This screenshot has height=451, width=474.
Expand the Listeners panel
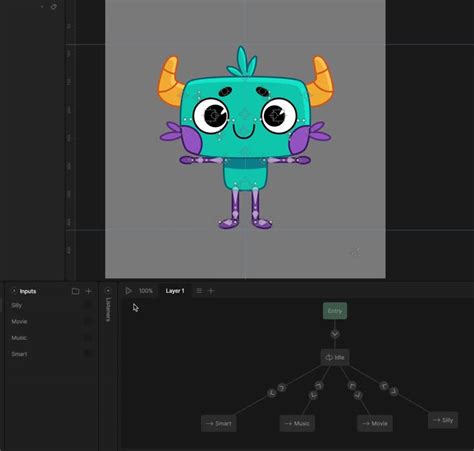pyautogui.click(x=108, y=291)
